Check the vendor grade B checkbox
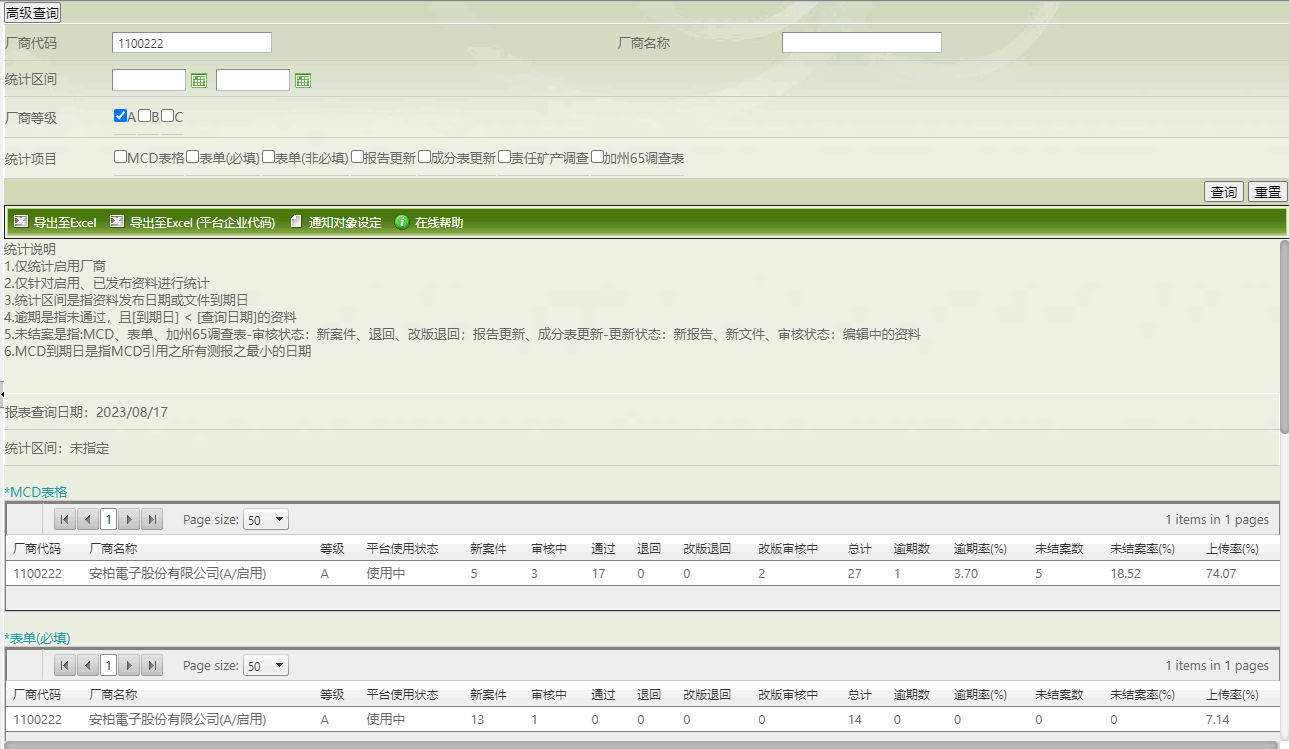The width and height of the screenshot is (1289, 749). [x=144, y=116]
